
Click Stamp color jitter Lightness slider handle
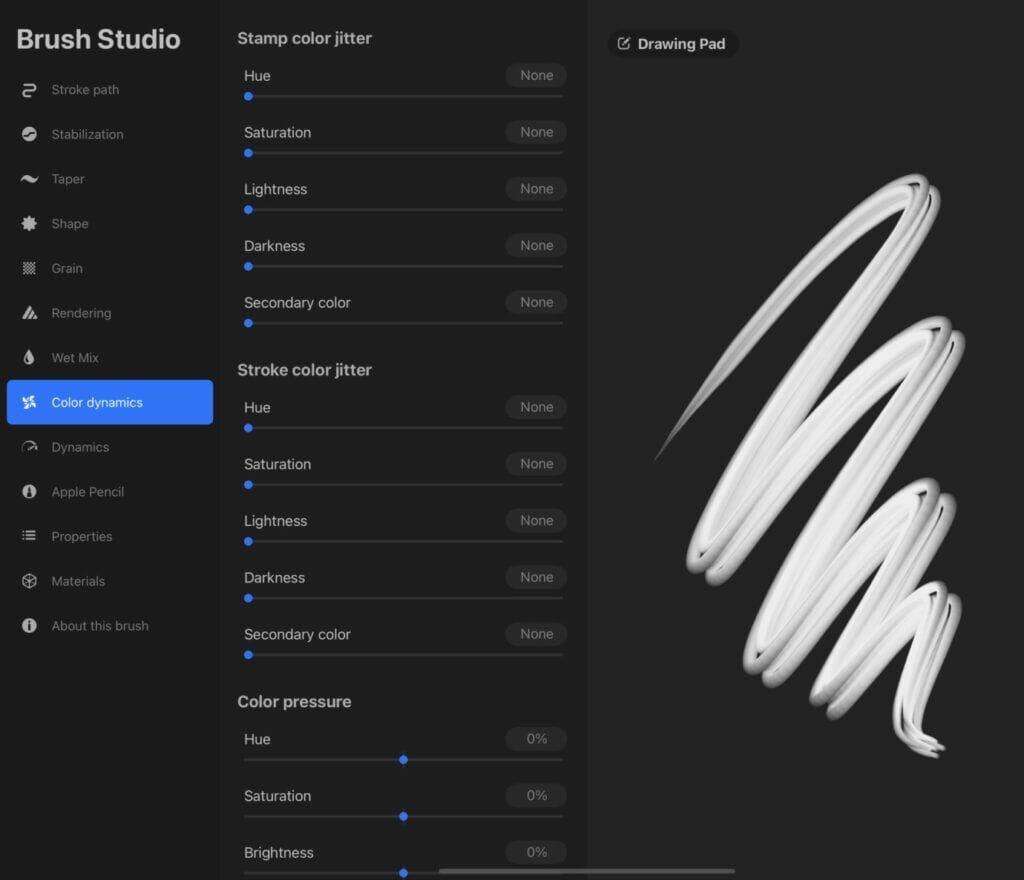pos(248,210)
